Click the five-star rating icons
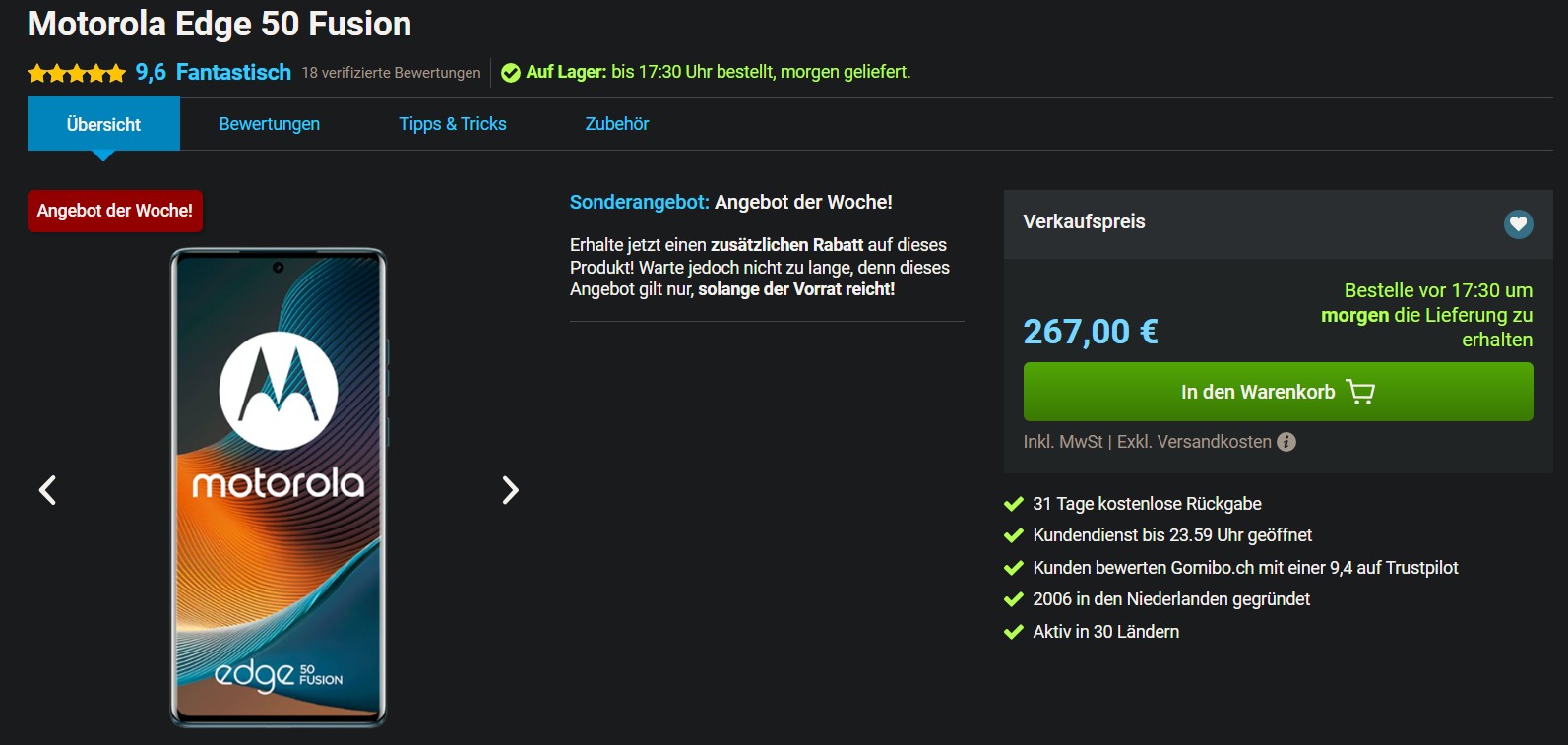This screenshot has height=745, width=1568. click(x=77, y=73)
